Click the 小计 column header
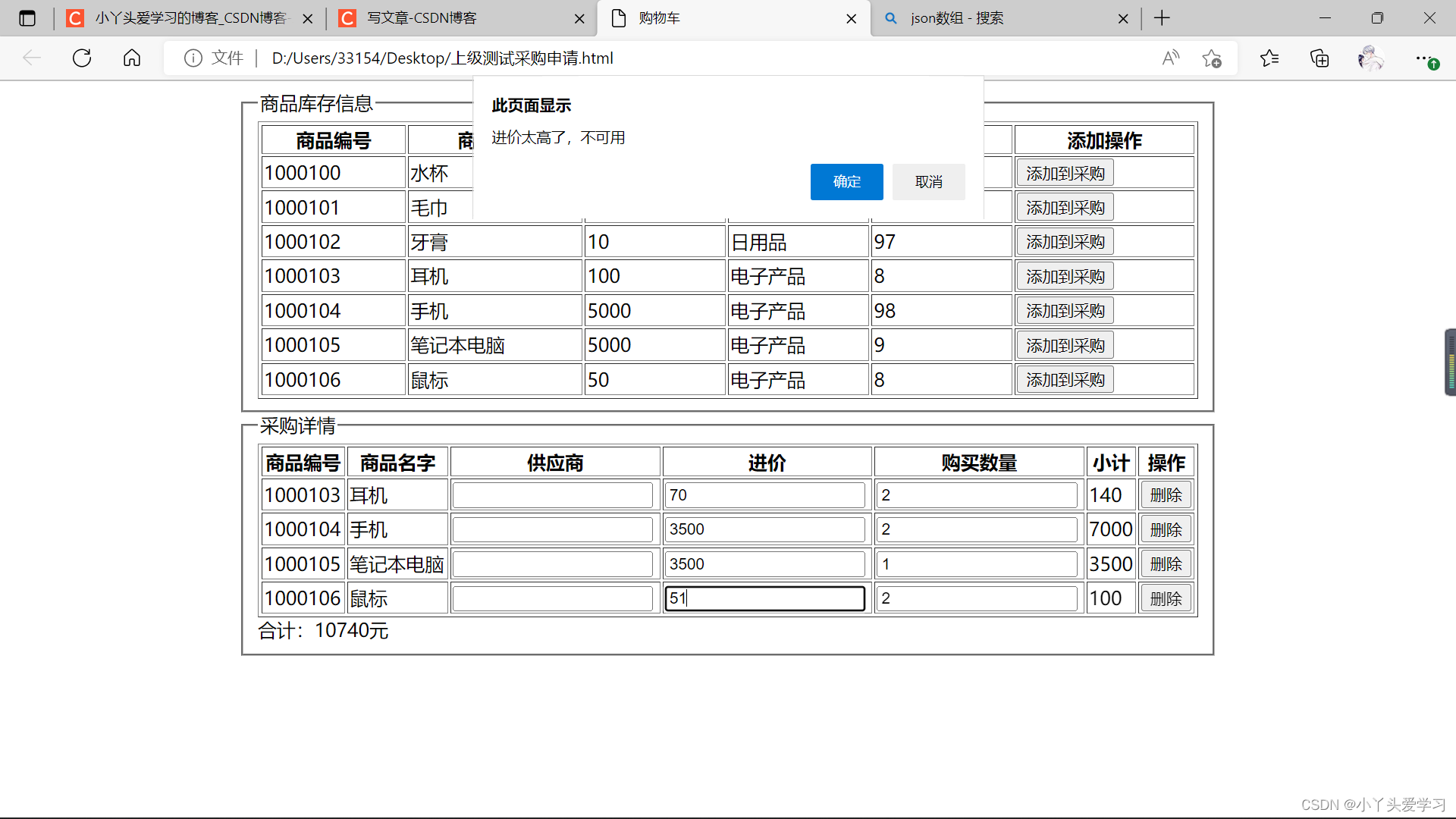 tap(1111, 463)
